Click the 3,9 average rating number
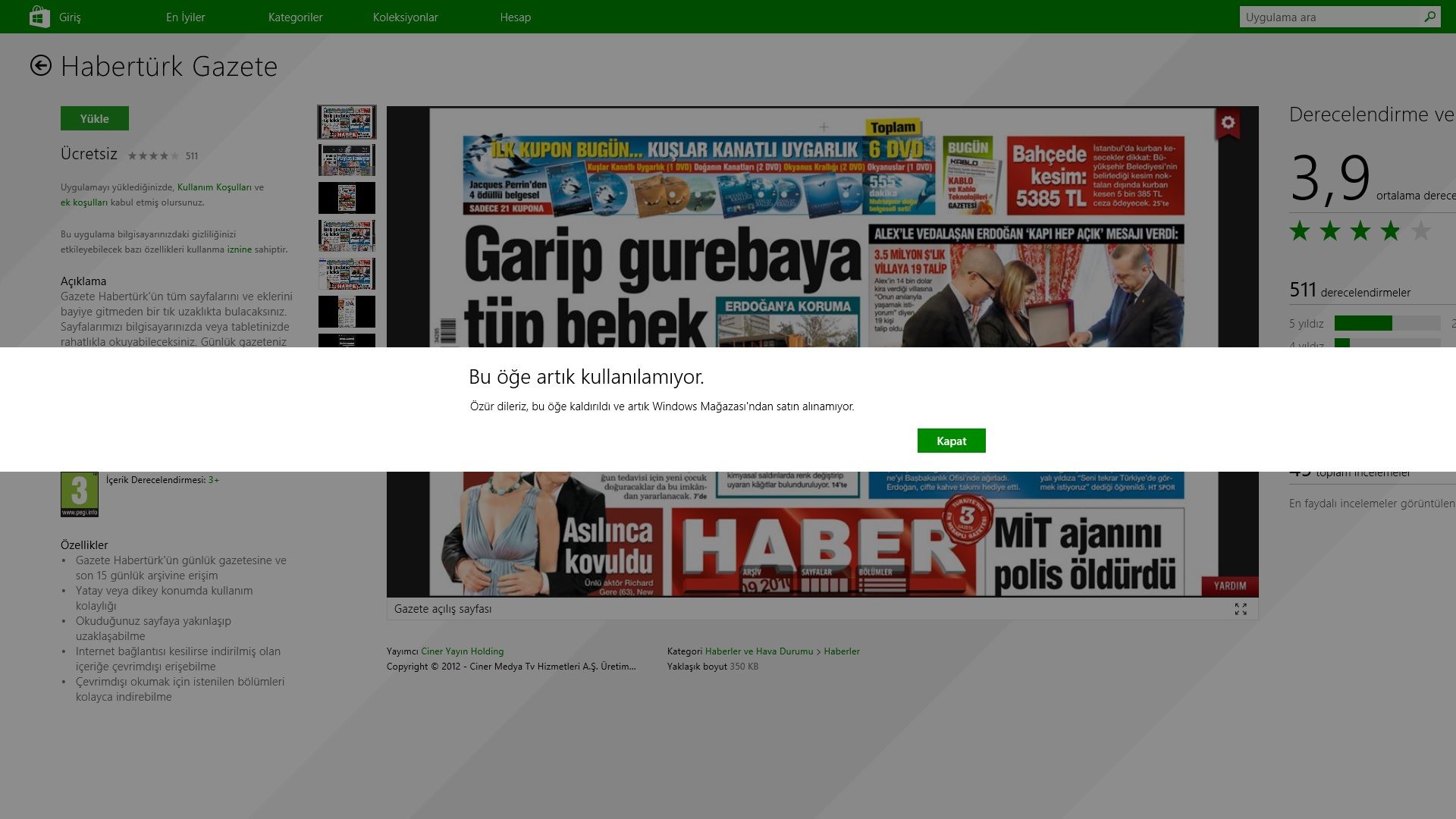 pos(1330,178)
